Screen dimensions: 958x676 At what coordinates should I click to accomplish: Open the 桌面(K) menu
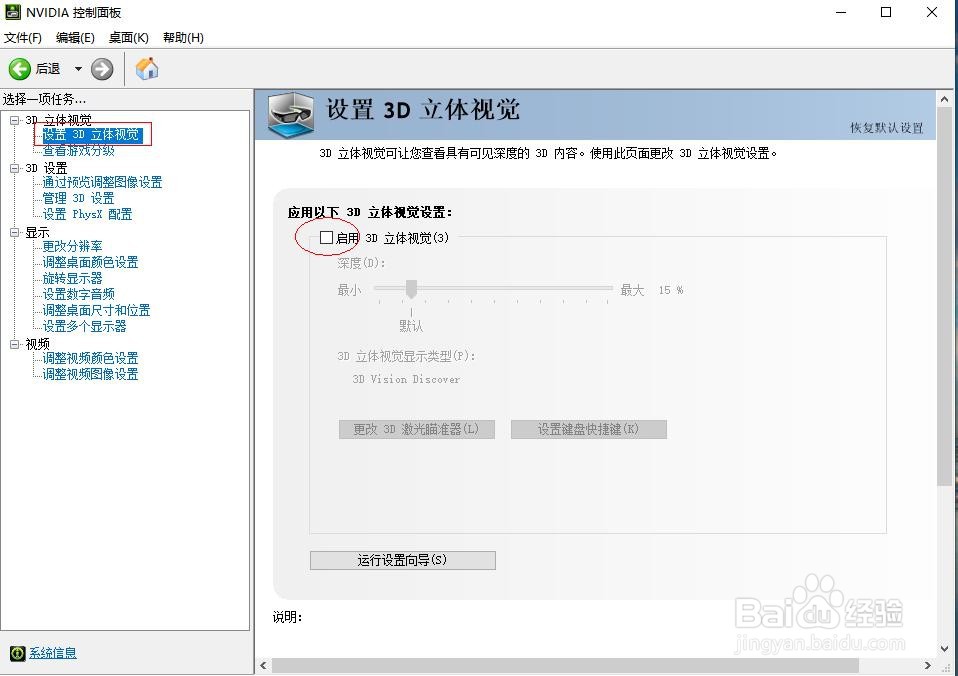click(129, 38)
